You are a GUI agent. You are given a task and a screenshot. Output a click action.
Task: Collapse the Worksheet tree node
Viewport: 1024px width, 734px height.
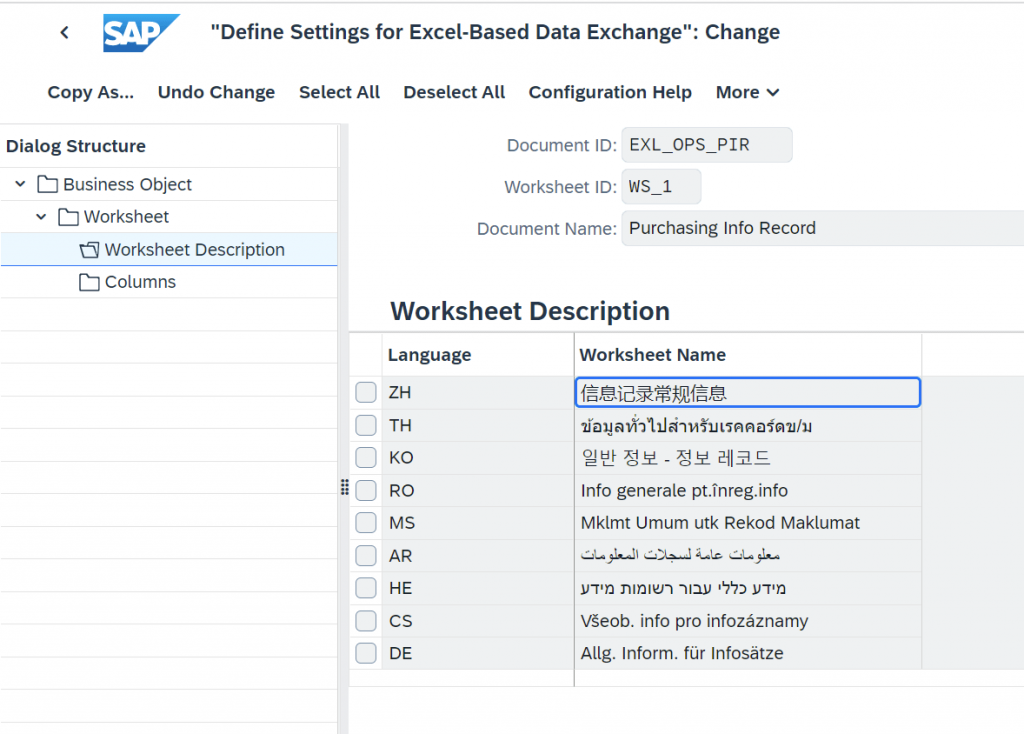pyautogui.click(x=41, y=217)
